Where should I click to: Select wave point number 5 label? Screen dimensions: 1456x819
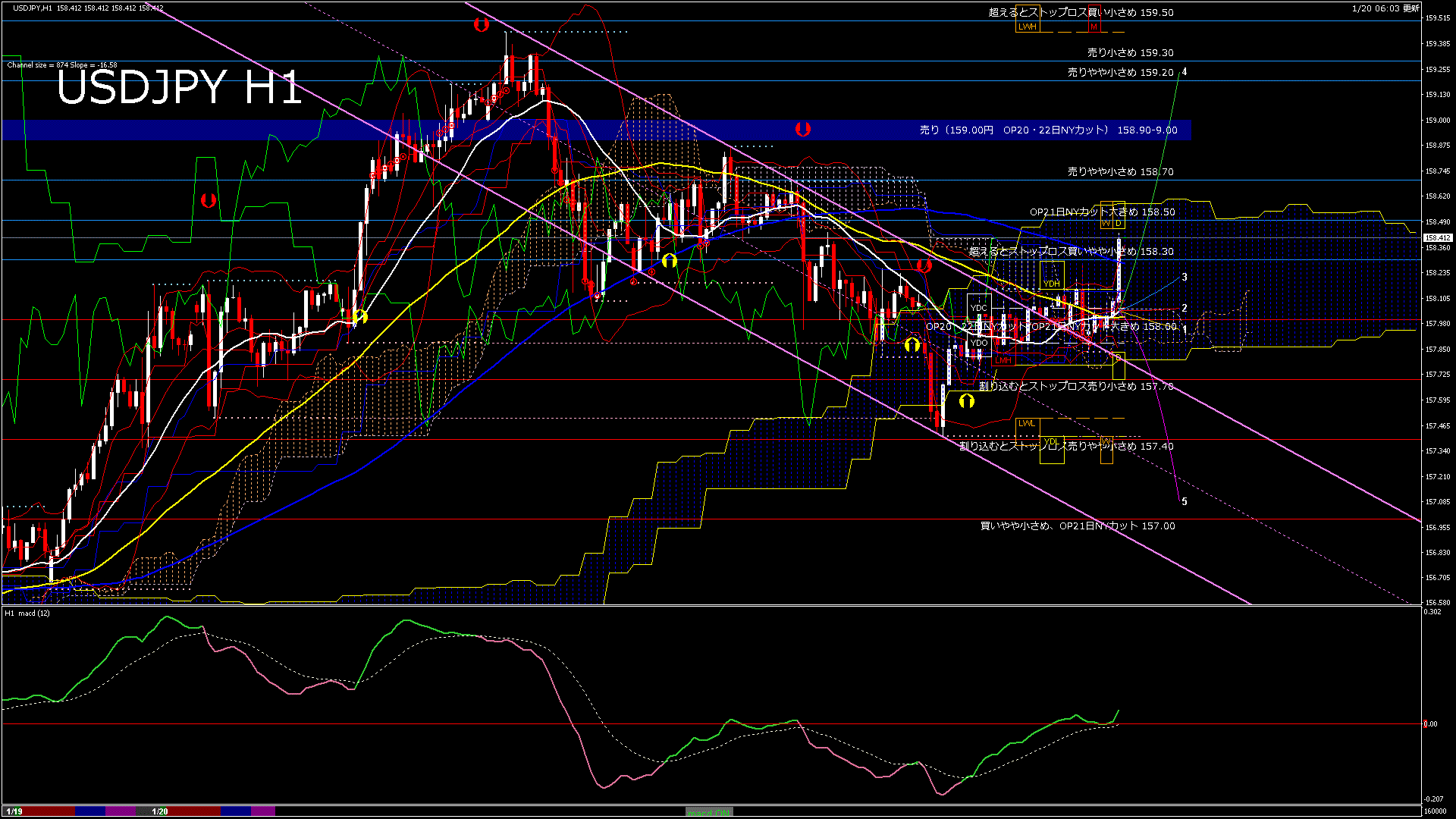coord(1185,502)
